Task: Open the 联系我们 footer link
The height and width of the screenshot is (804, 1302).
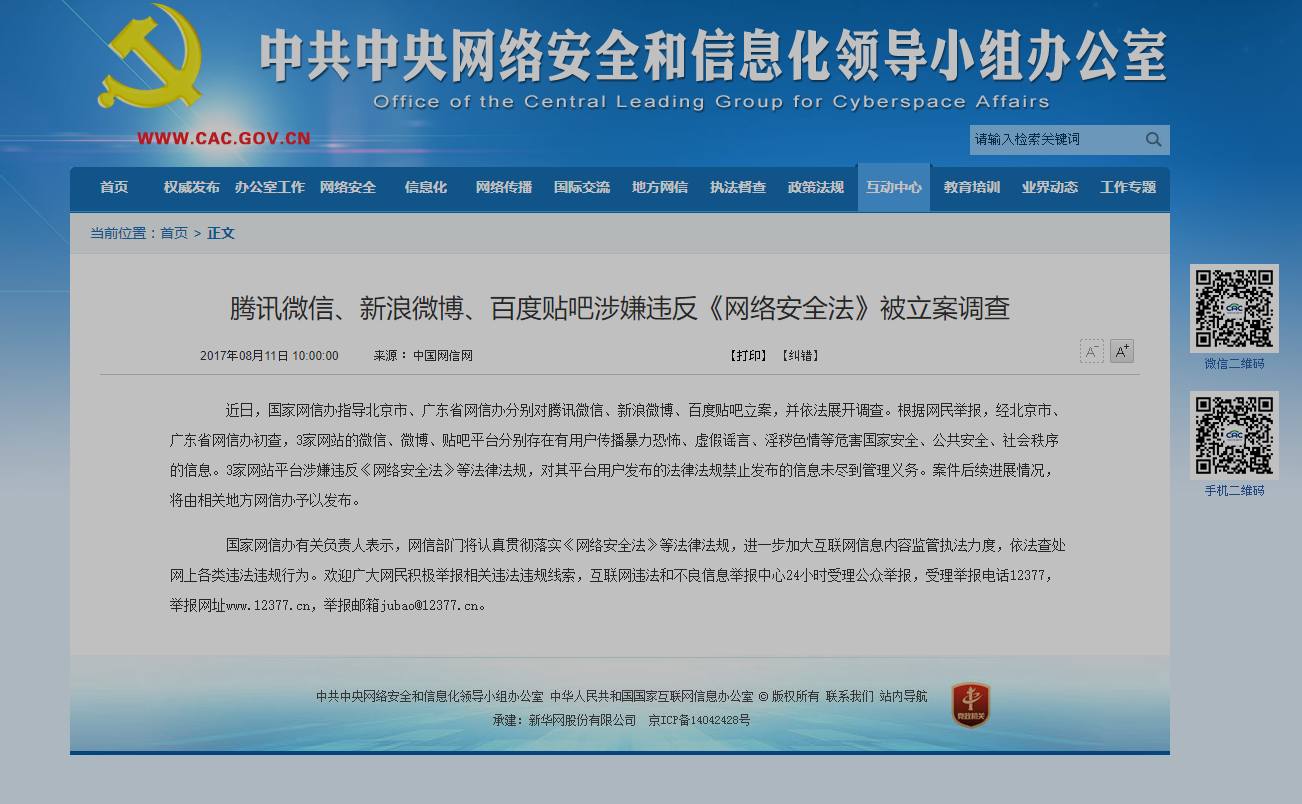Action: point(849,697)
